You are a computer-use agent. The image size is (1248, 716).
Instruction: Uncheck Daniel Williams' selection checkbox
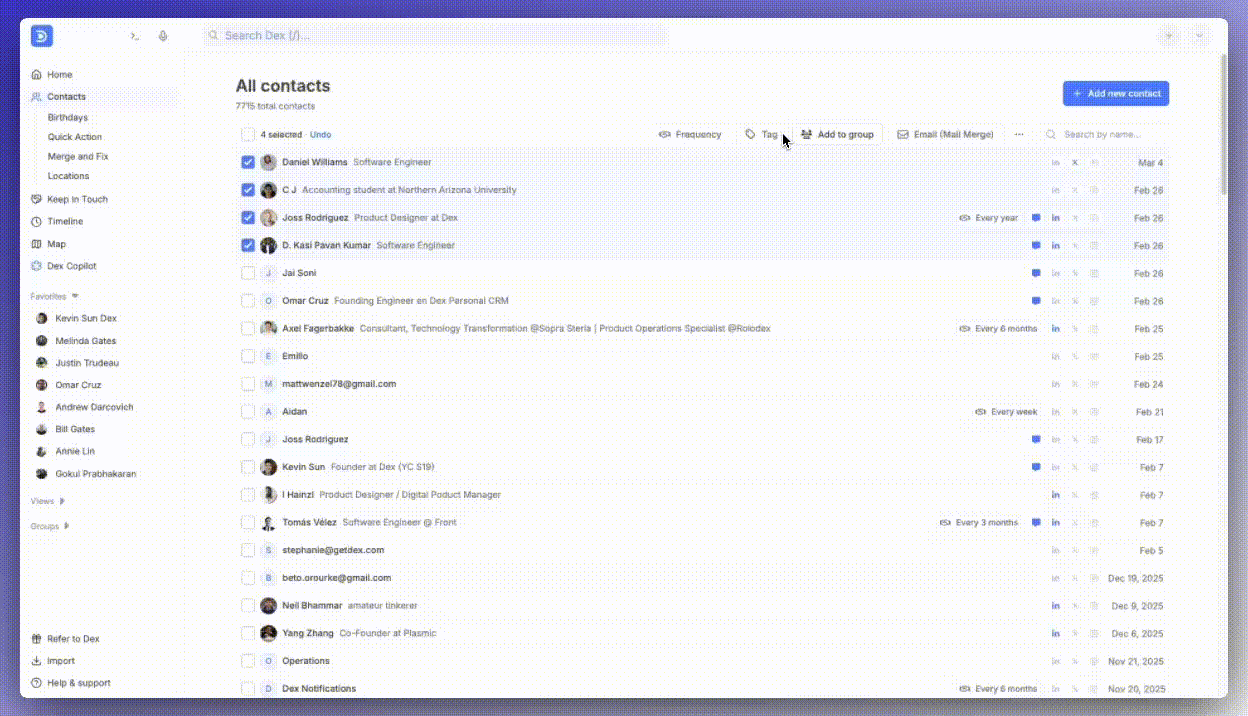coord(247,162)
